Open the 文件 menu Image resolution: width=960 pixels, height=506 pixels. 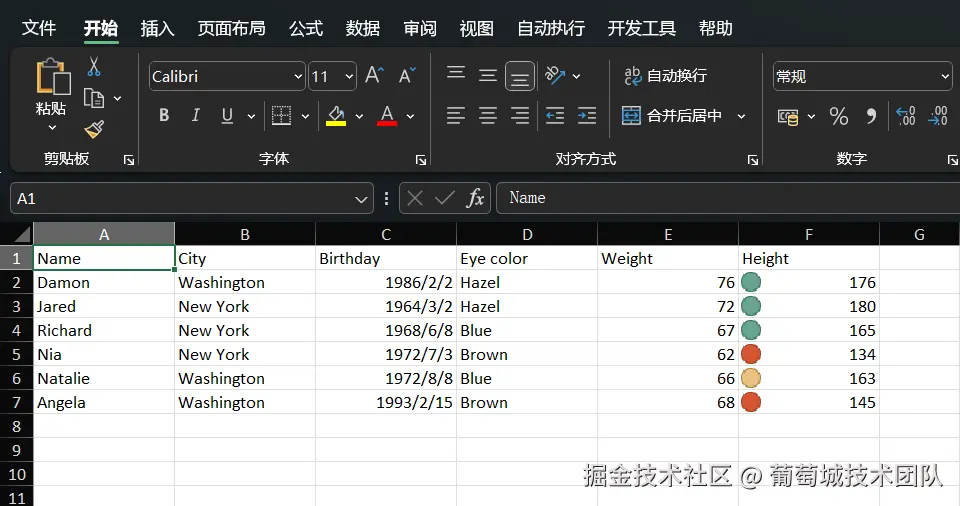click(x=39, y=28)
